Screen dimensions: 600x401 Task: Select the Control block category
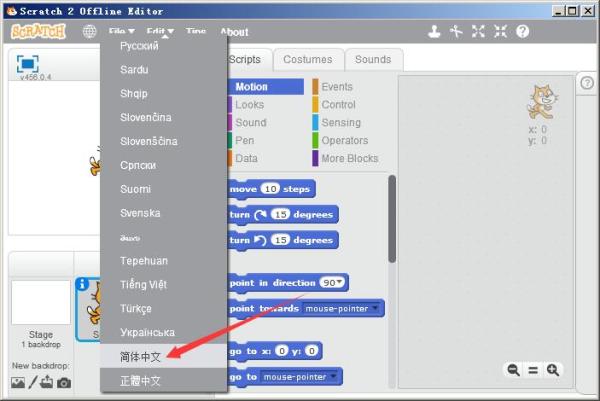pos(338,105)
